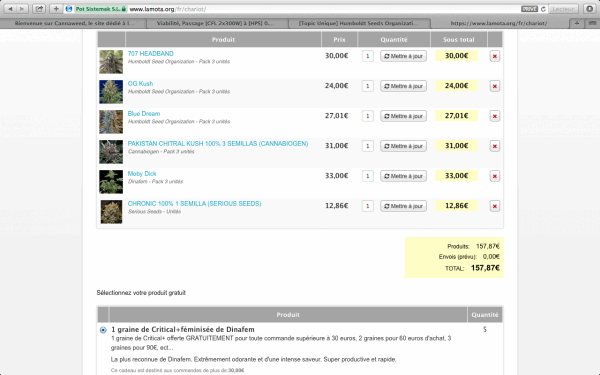Select the Critical+ féminisée free gift radio
This screenshot has height=375, width=600.
(103, 330)
